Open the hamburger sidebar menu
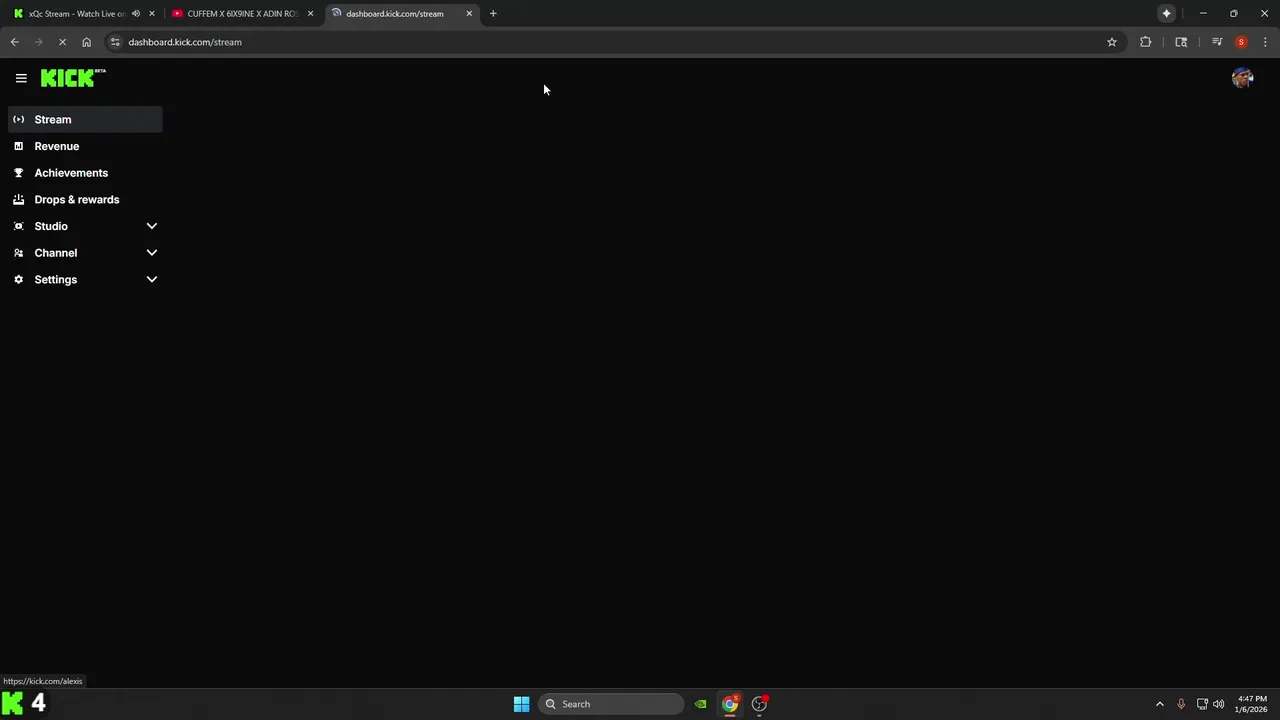This screenshot has width=1280, height=720. (21, 78)
